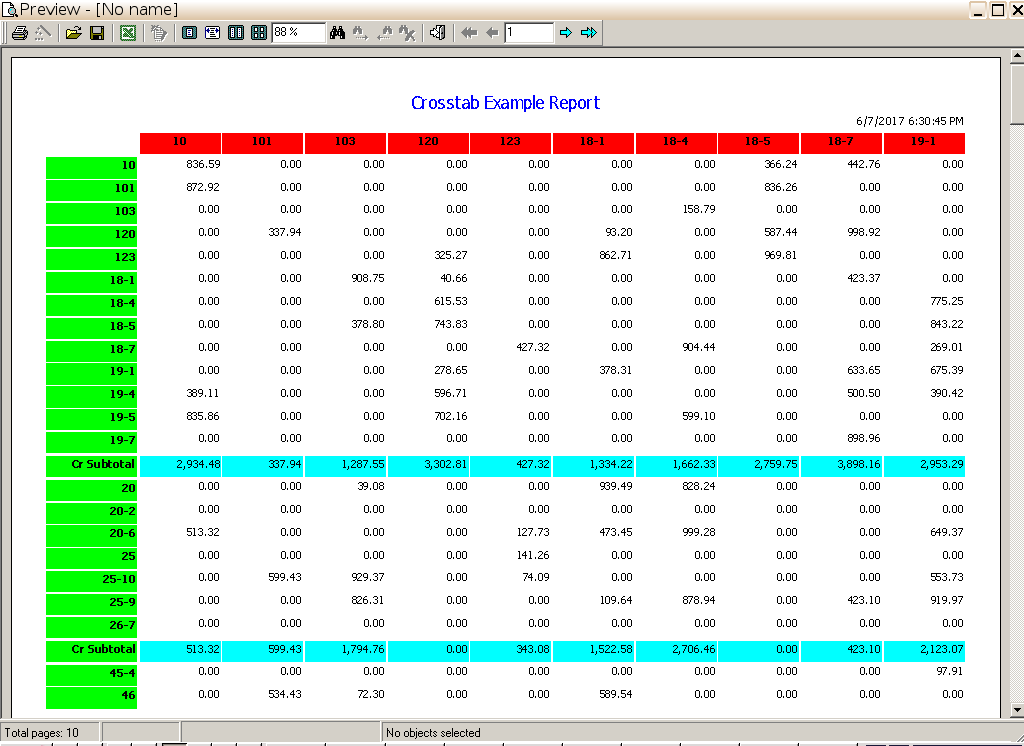Click the second Cr Subtotal row label

[x=91, y=650]
